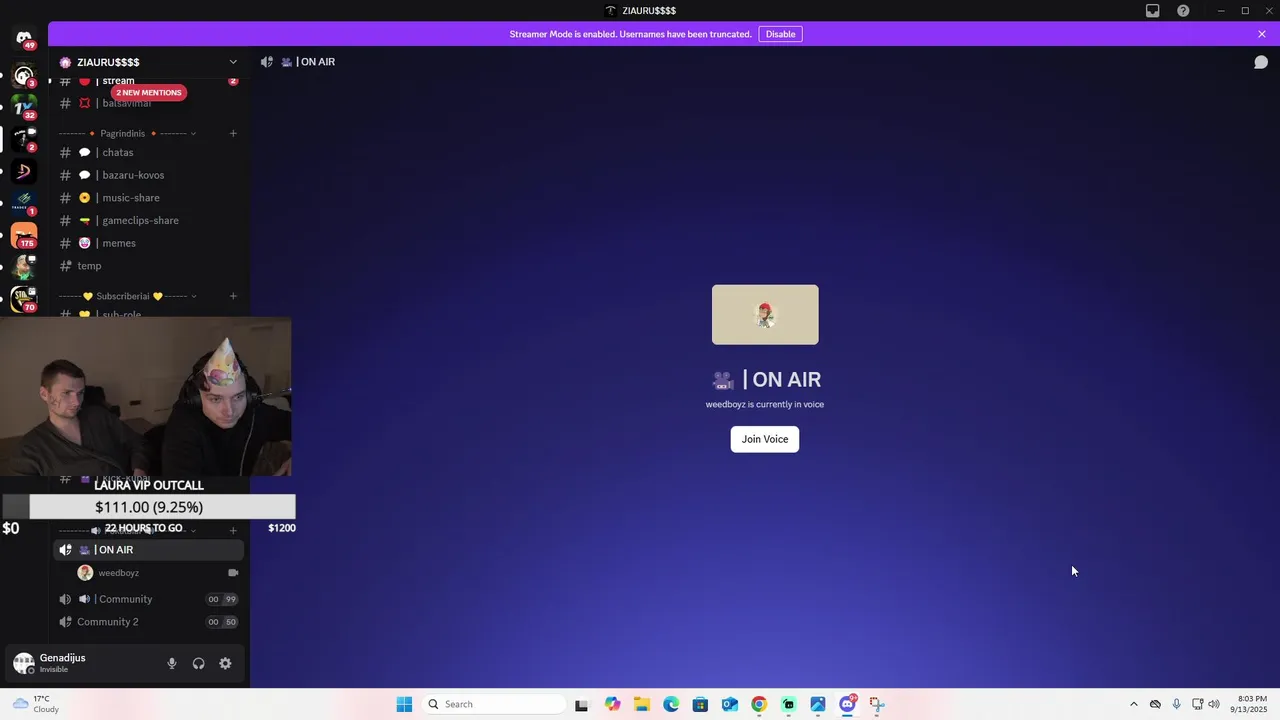This screenshot has width=1280, height=720.
Task: Open Discord app icon in taskbar
Action: coord(847,704)
